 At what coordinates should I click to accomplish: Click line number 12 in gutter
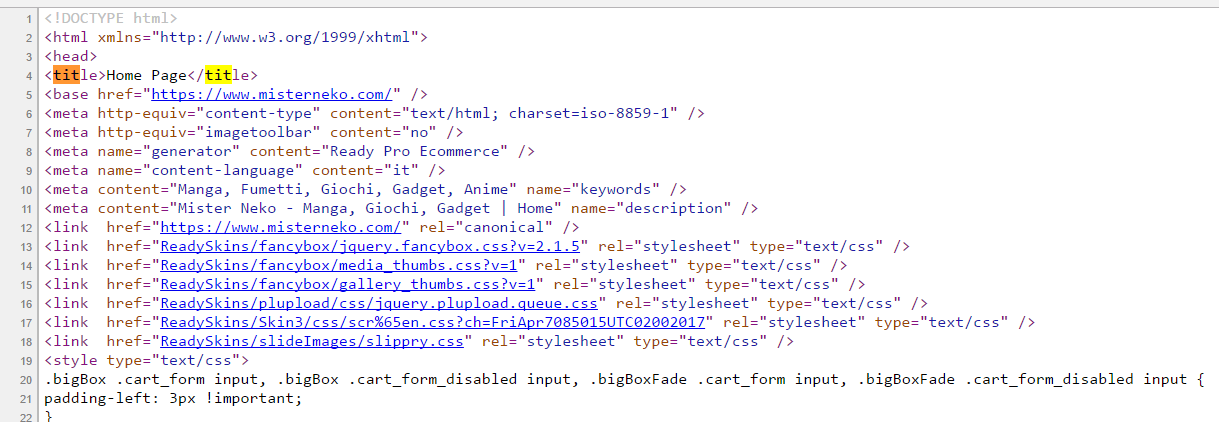[x=27, y=227]
